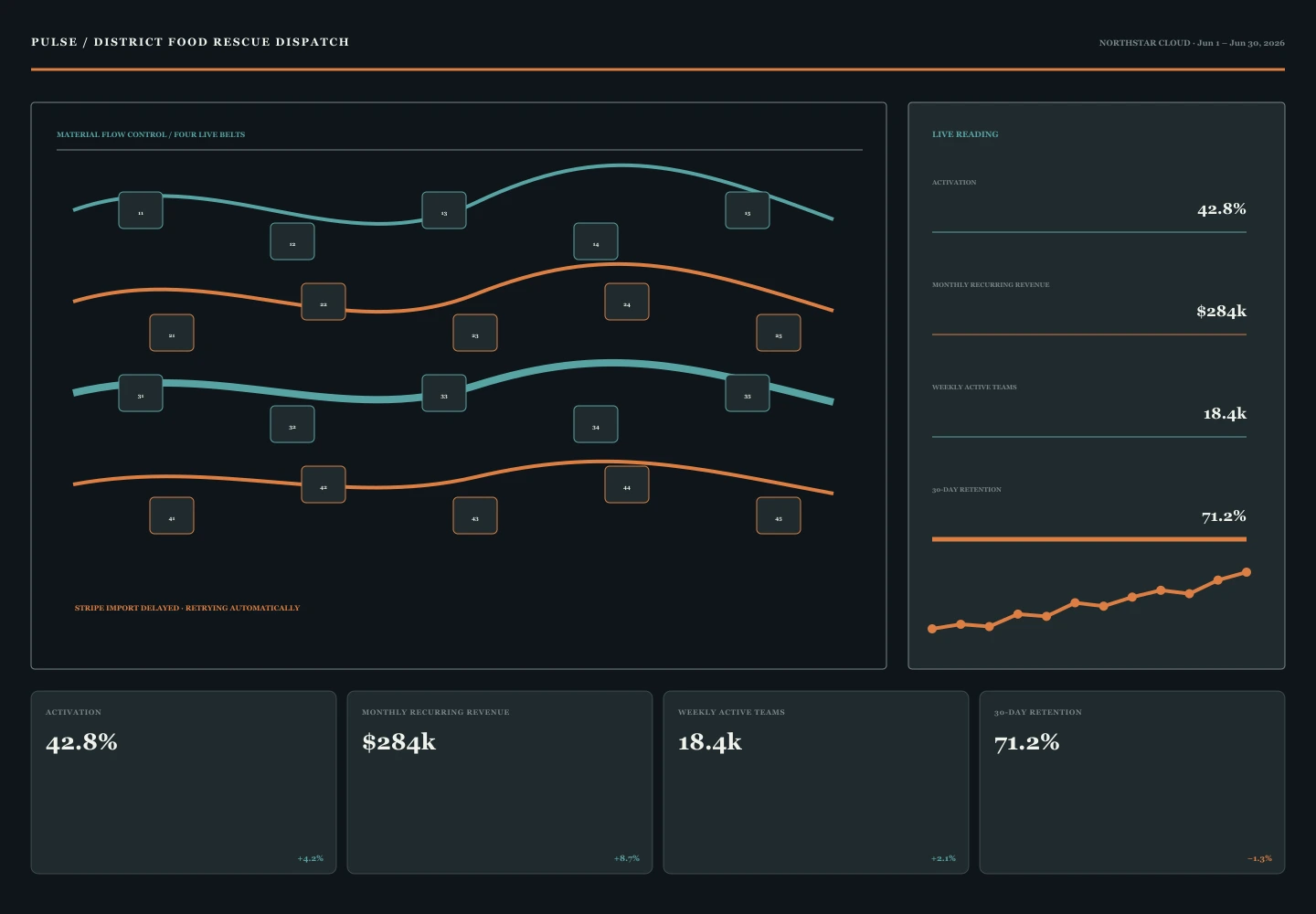
Task: Select belt node 41
Action: tap(172, 515)
